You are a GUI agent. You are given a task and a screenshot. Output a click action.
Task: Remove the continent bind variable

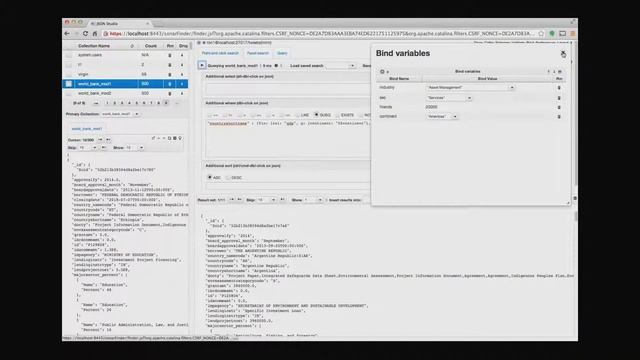tap(559, 117)
